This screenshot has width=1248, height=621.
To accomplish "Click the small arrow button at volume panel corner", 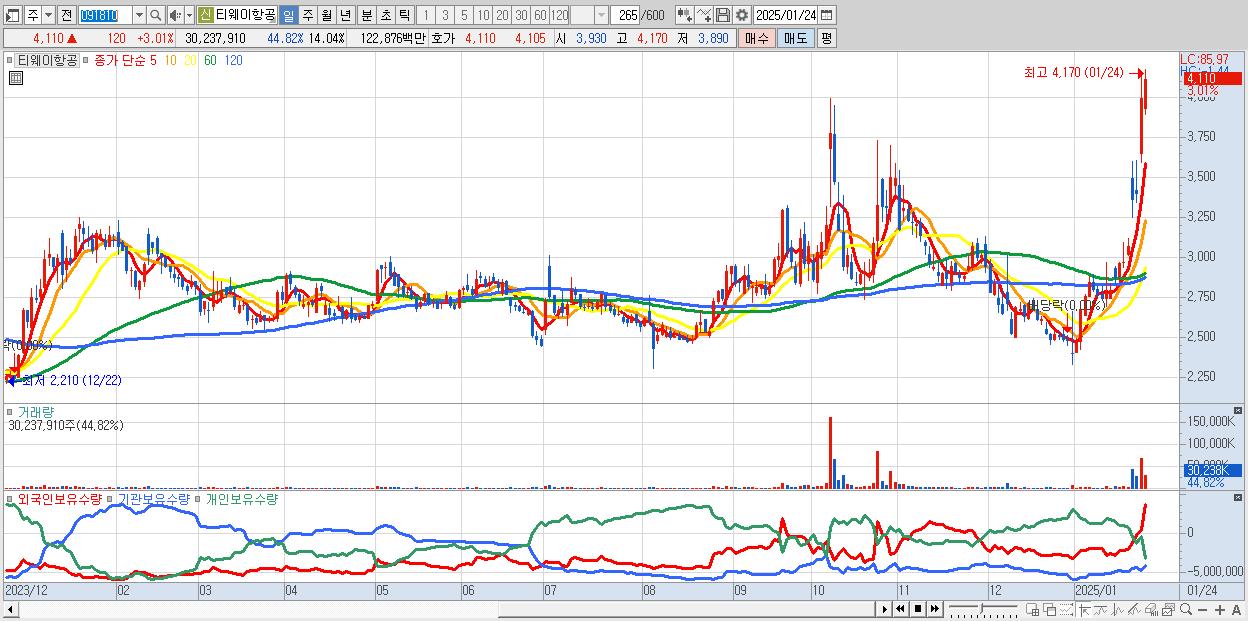I will coord(1240,410).
